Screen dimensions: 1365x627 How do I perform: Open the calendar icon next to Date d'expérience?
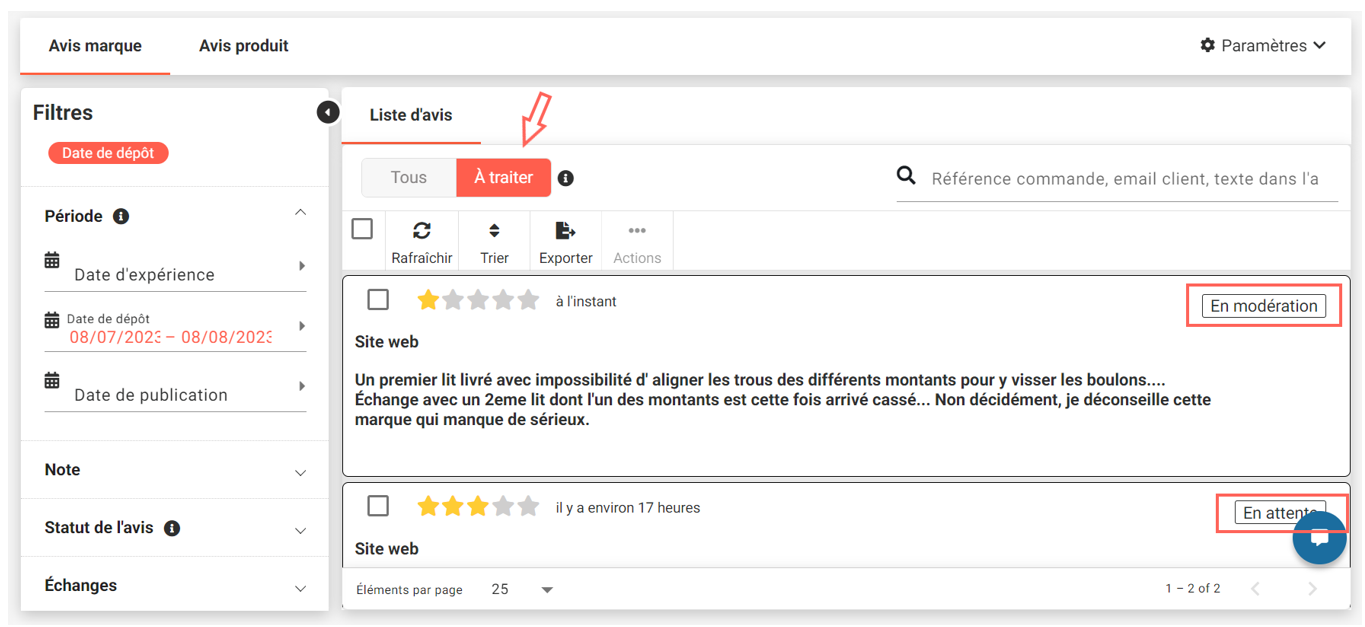tap(52, 259)
